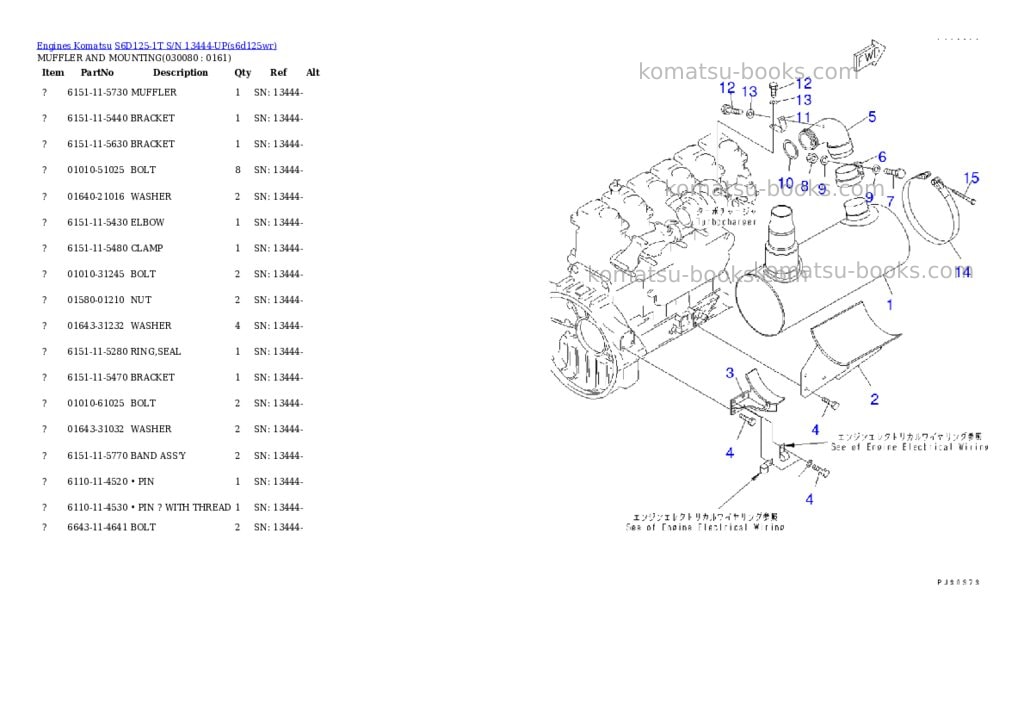
Task: Click the Qty column header
Action: coord(243,72)
